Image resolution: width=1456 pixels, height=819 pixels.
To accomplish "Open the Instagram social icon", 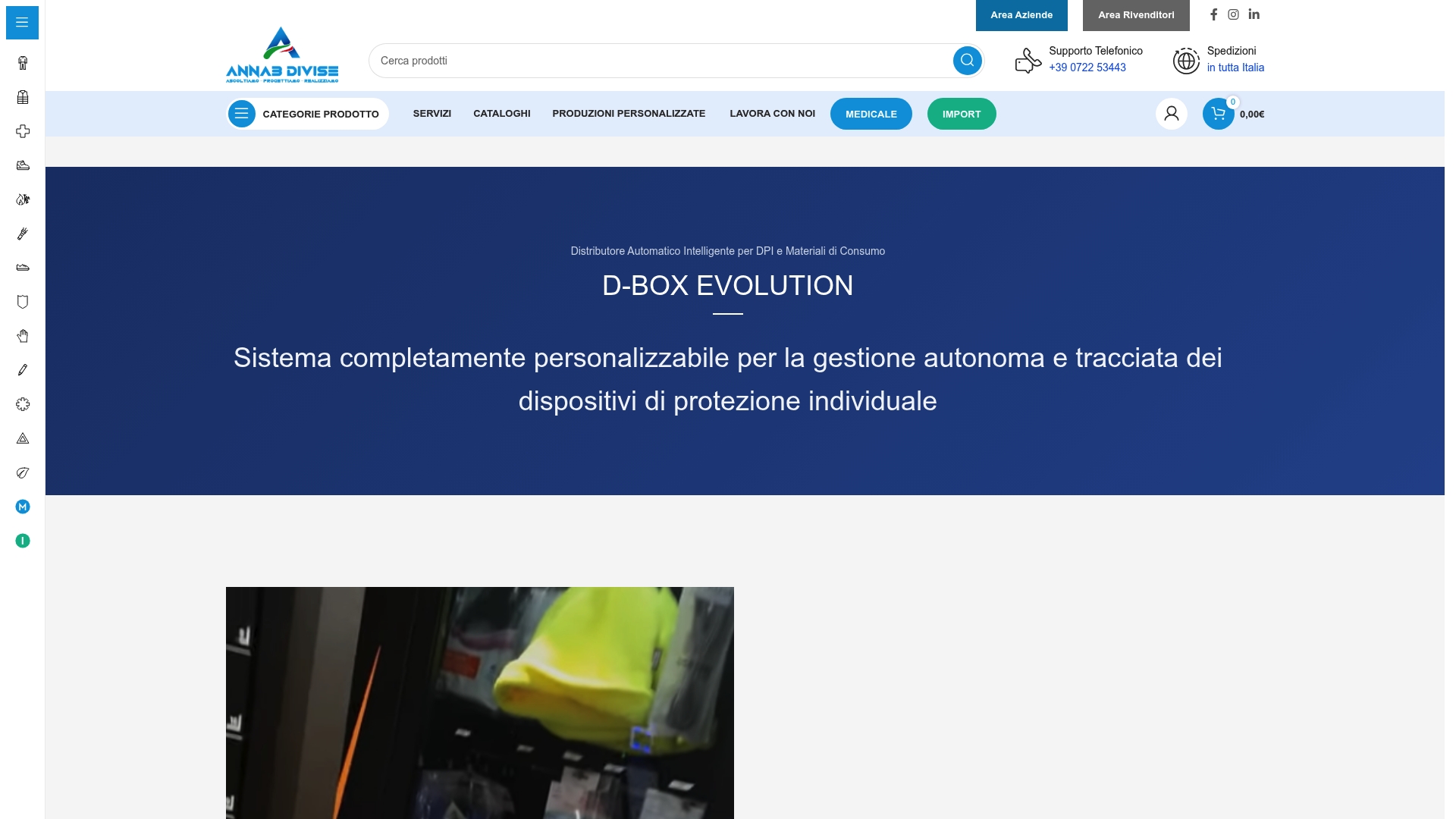I will click(1233, 14).
